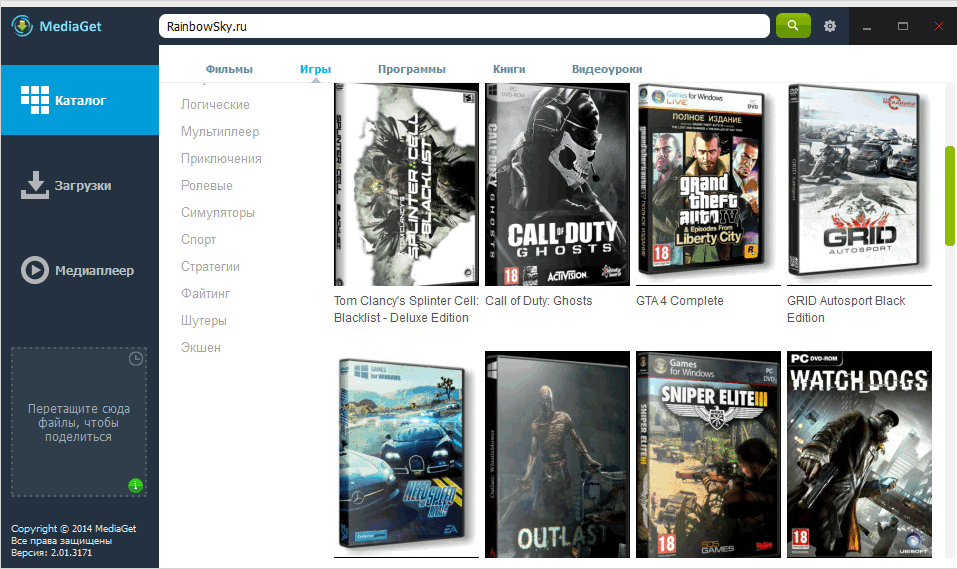Click title text 'GTA 4 Complete'
This screenshot has height=569, width=958.
point(679,301)
